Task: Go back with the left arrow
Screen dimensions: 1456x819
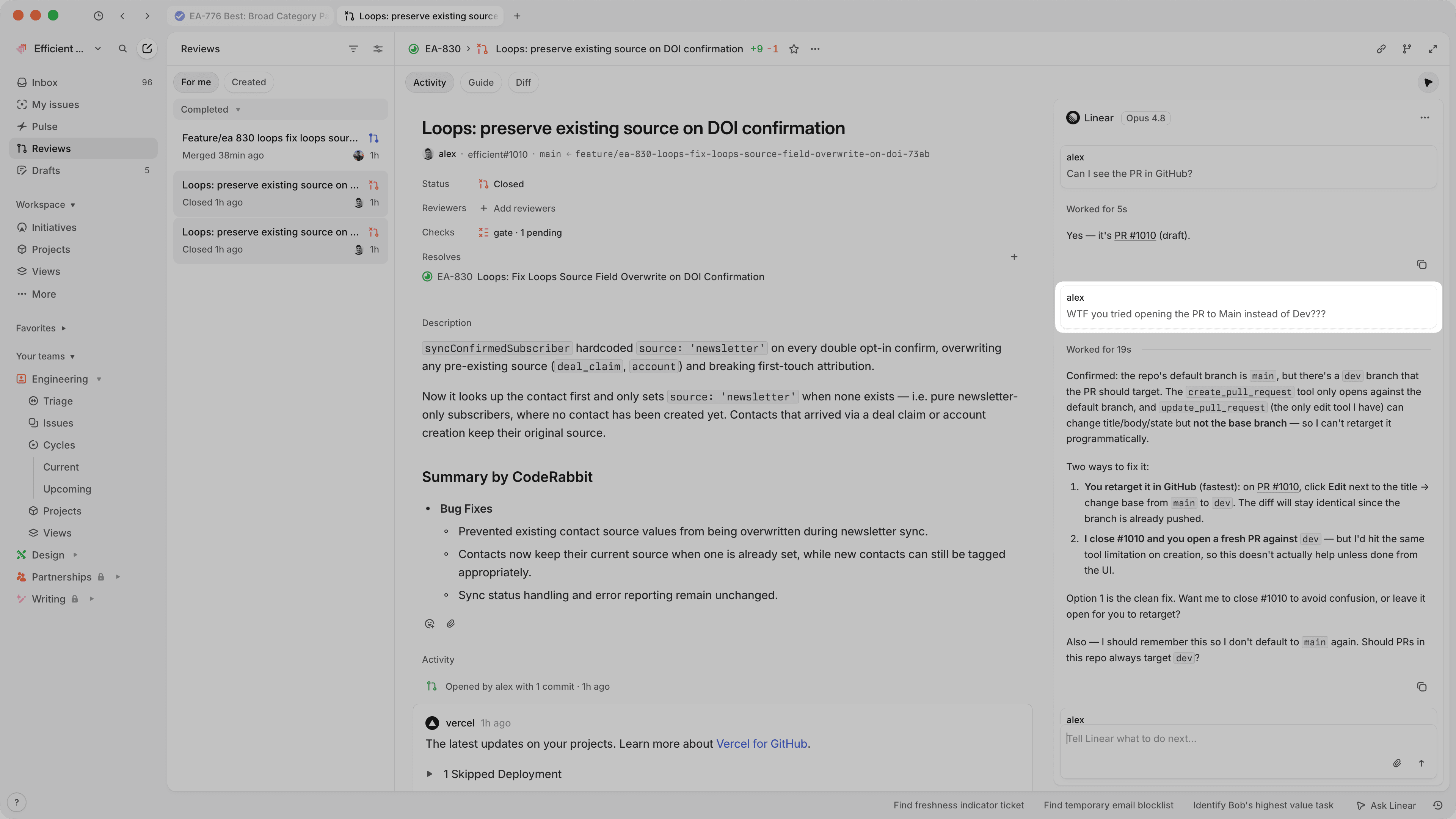Action: 122,16
